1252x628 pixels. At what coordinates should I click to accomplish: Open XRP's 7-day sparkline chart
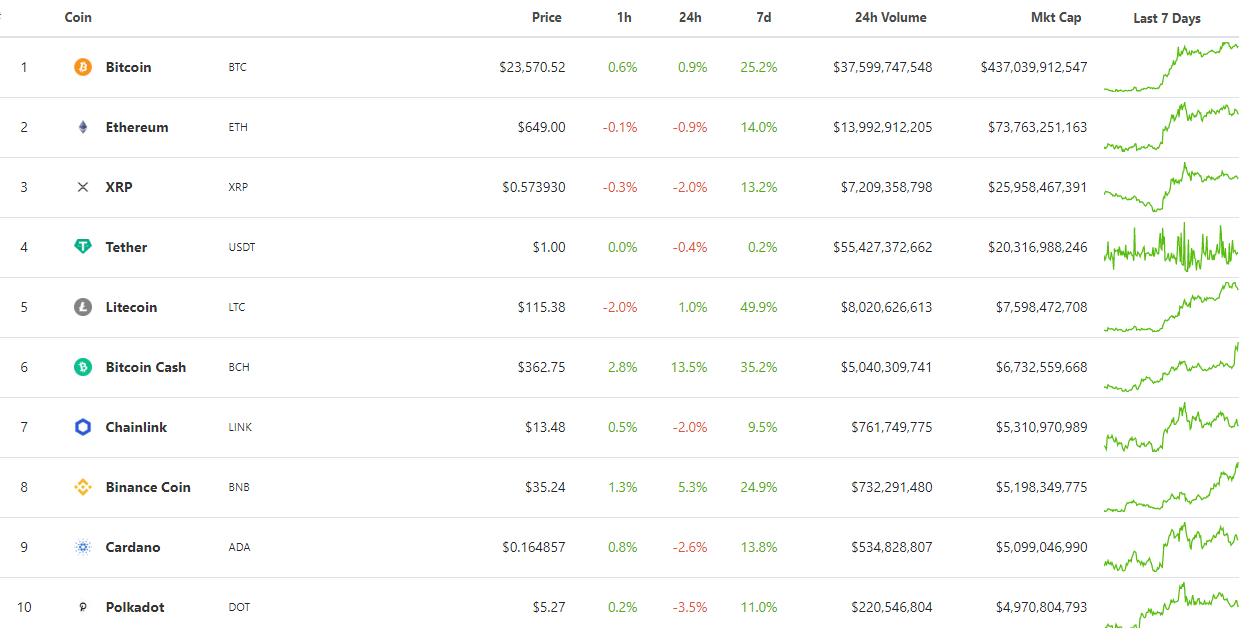pyautogui.click(x=1171, y=187)
